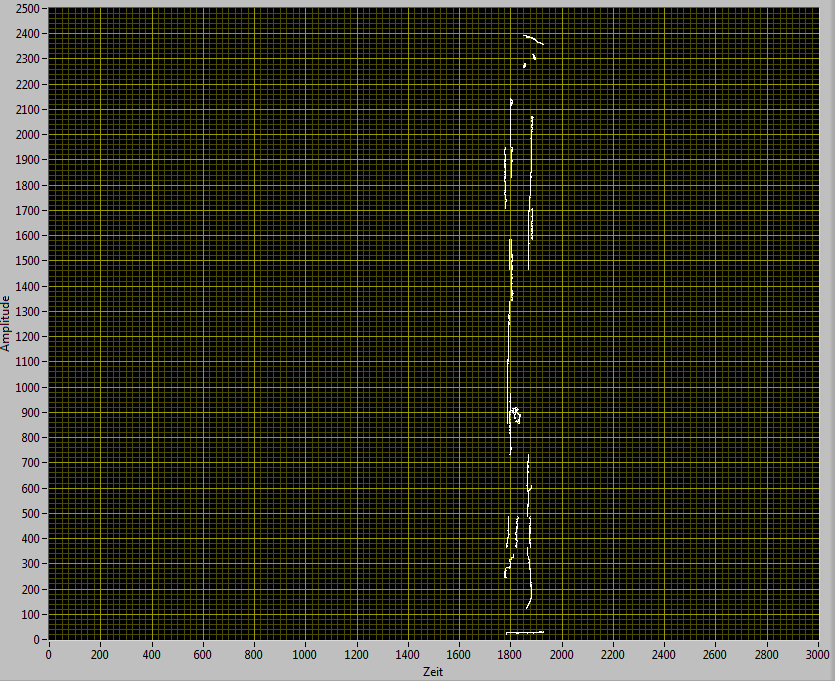Select the 900 amplitude axis tick label
The image size is (835, 681).
pos(30,413)
